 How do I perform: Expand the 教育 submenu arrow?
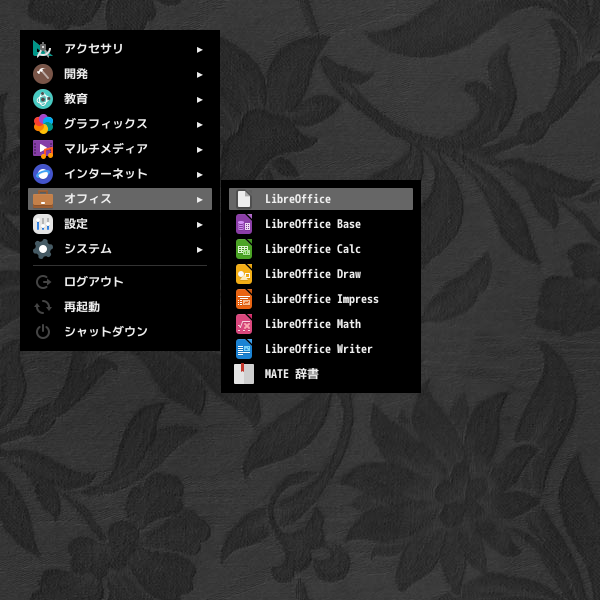pyautogui.click(x=199, y=99)
